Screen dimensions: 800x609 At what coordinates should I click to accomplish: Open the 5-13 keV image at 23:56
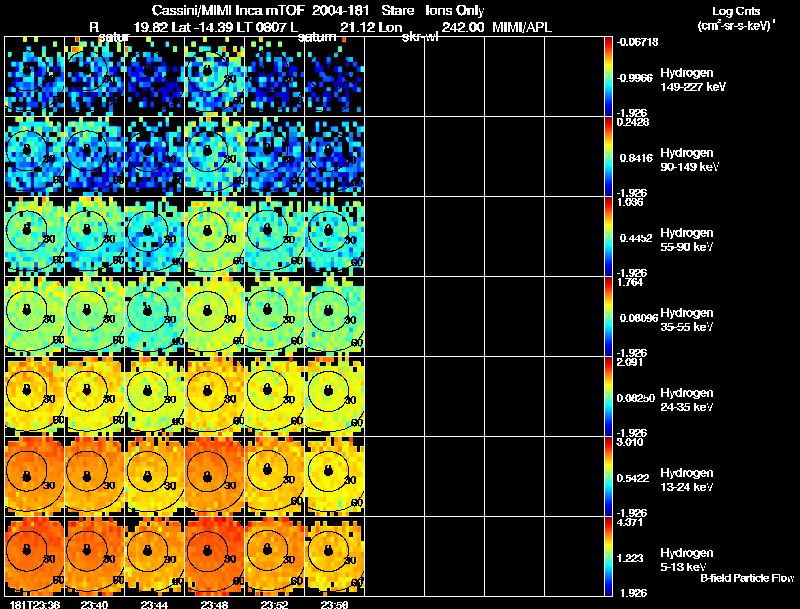tap(335, 556)
